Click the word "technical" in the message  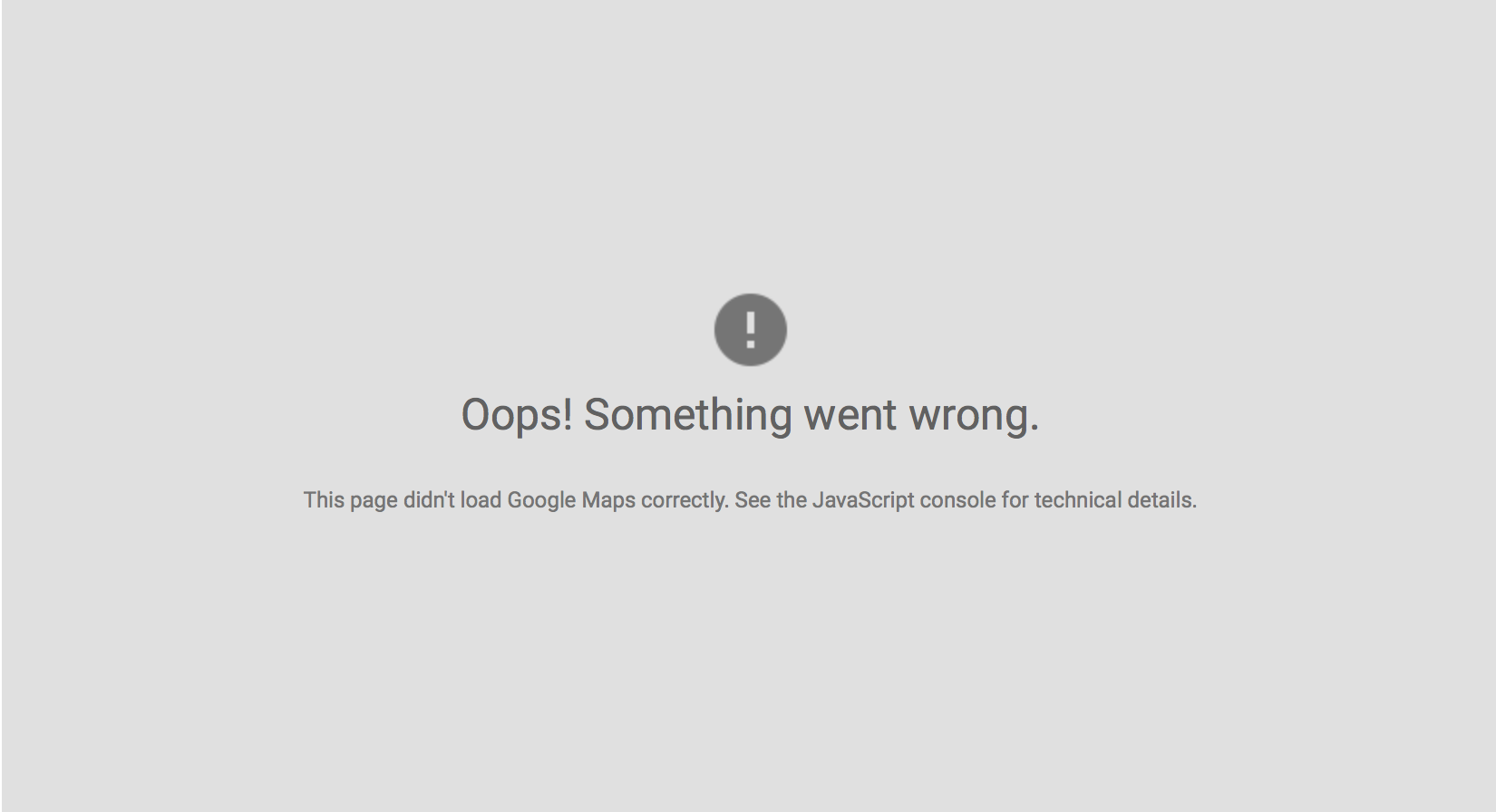(x=1078, y=500)
